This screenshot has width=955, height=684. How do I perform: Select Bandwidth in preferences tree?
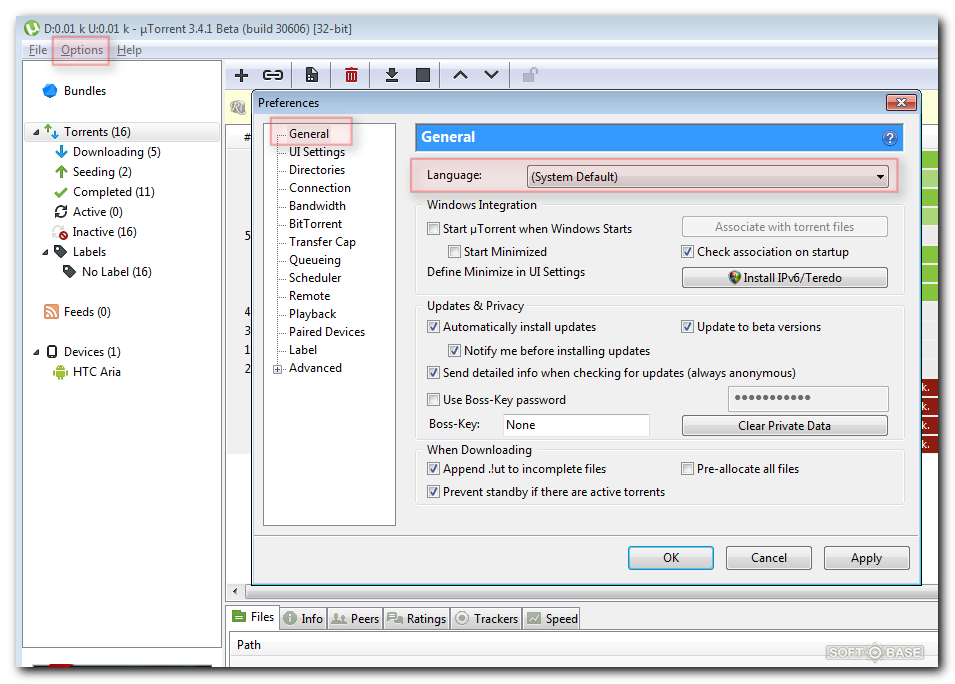[317, 206]
